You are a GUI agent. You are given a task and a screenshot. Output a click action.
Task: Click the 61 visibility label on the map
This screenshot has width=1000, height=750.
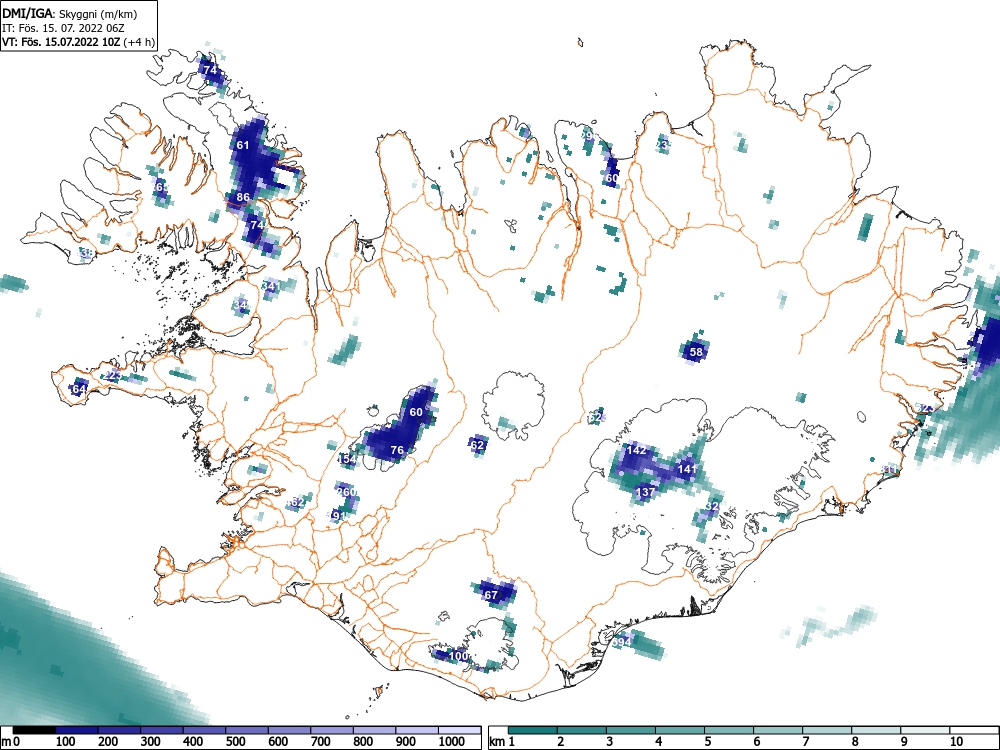pos(243,145)
